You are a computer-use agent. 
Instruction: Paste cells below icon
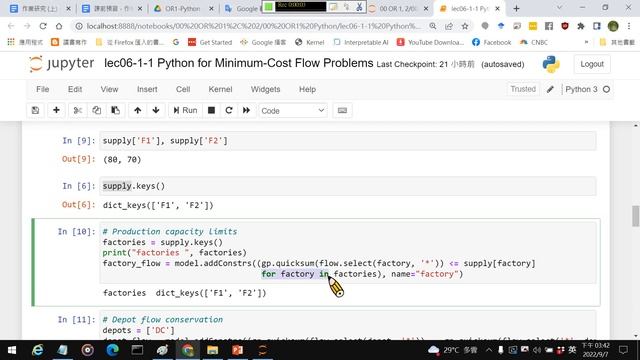tap(116, 110)
